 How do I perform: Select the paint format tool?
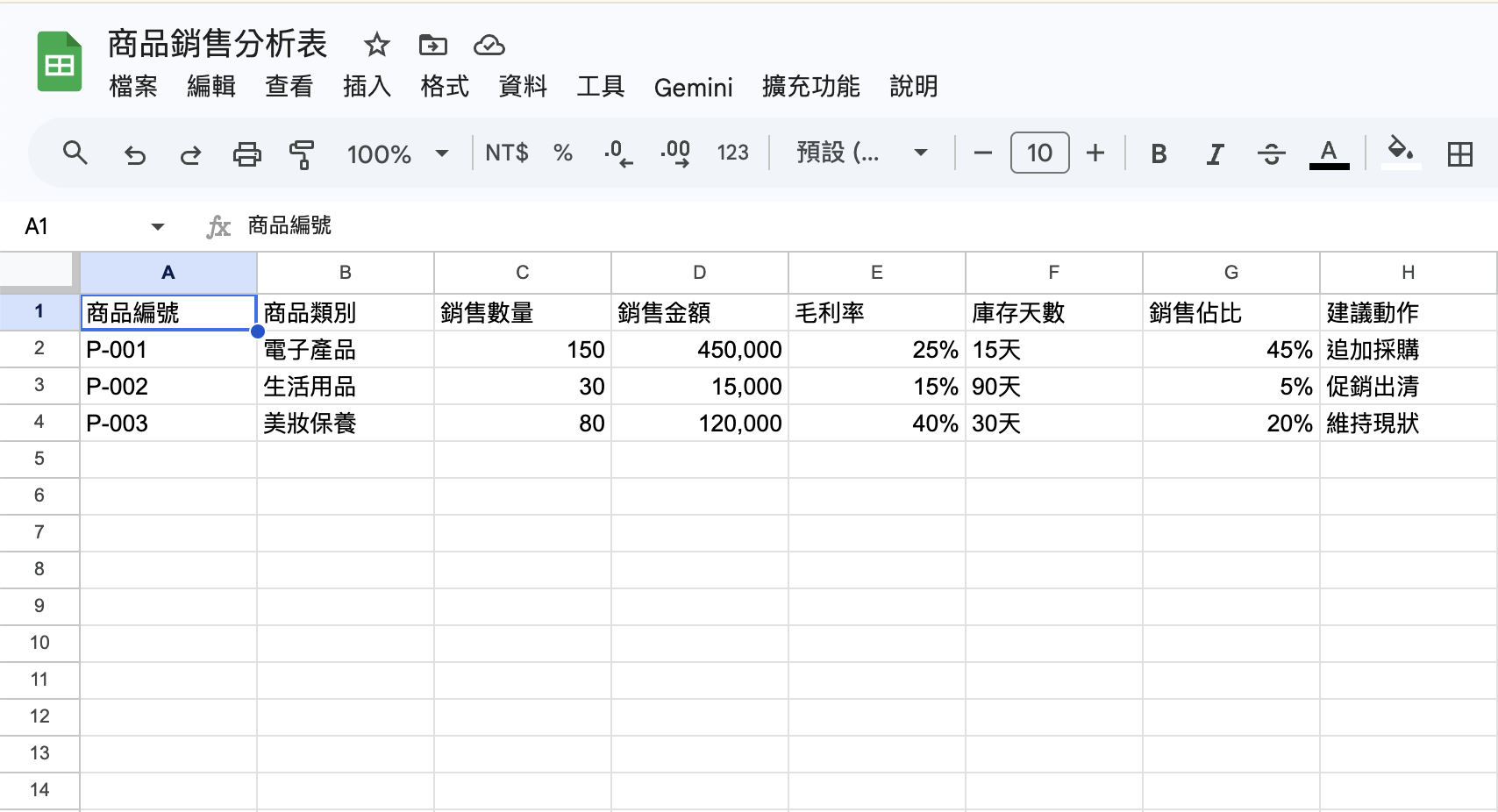pos(302,153)
